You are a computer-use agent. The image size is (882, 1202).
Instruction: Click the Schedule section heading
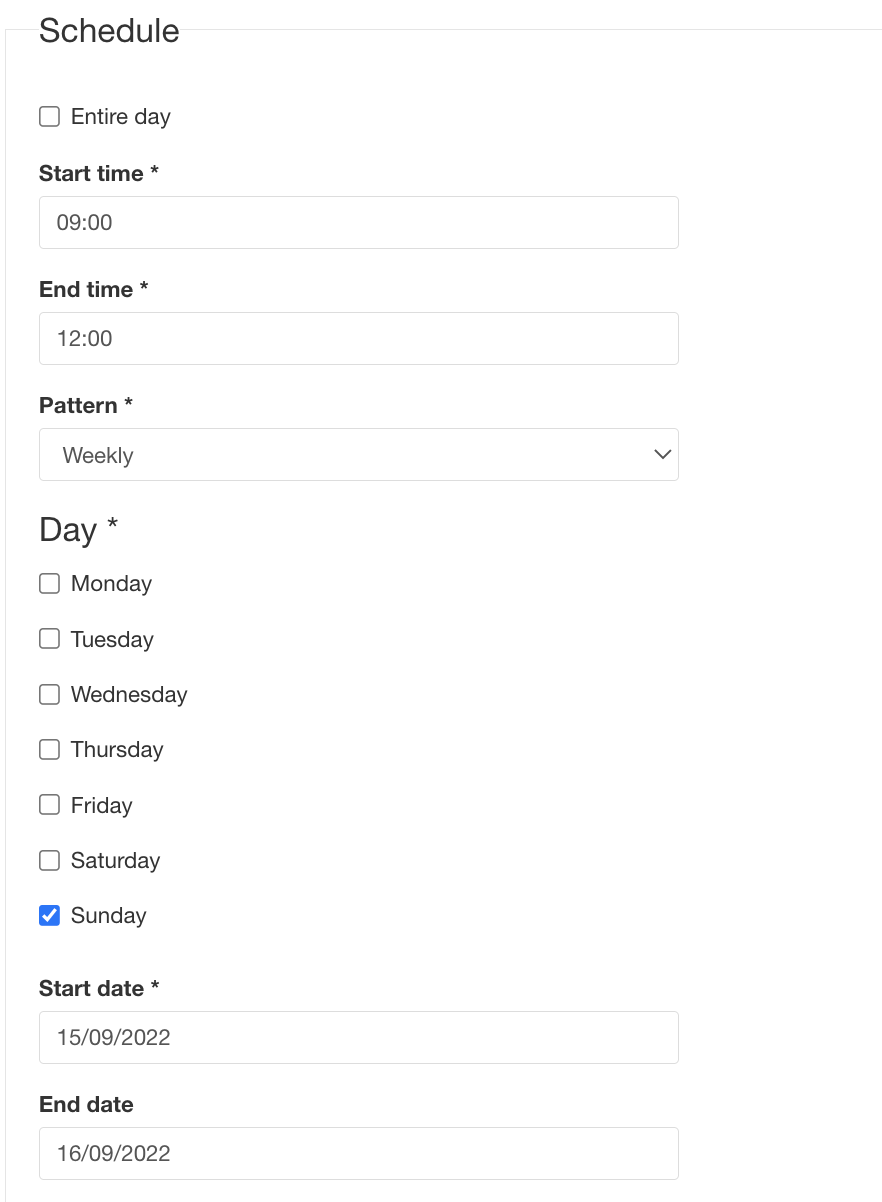[x=109, y=31]
